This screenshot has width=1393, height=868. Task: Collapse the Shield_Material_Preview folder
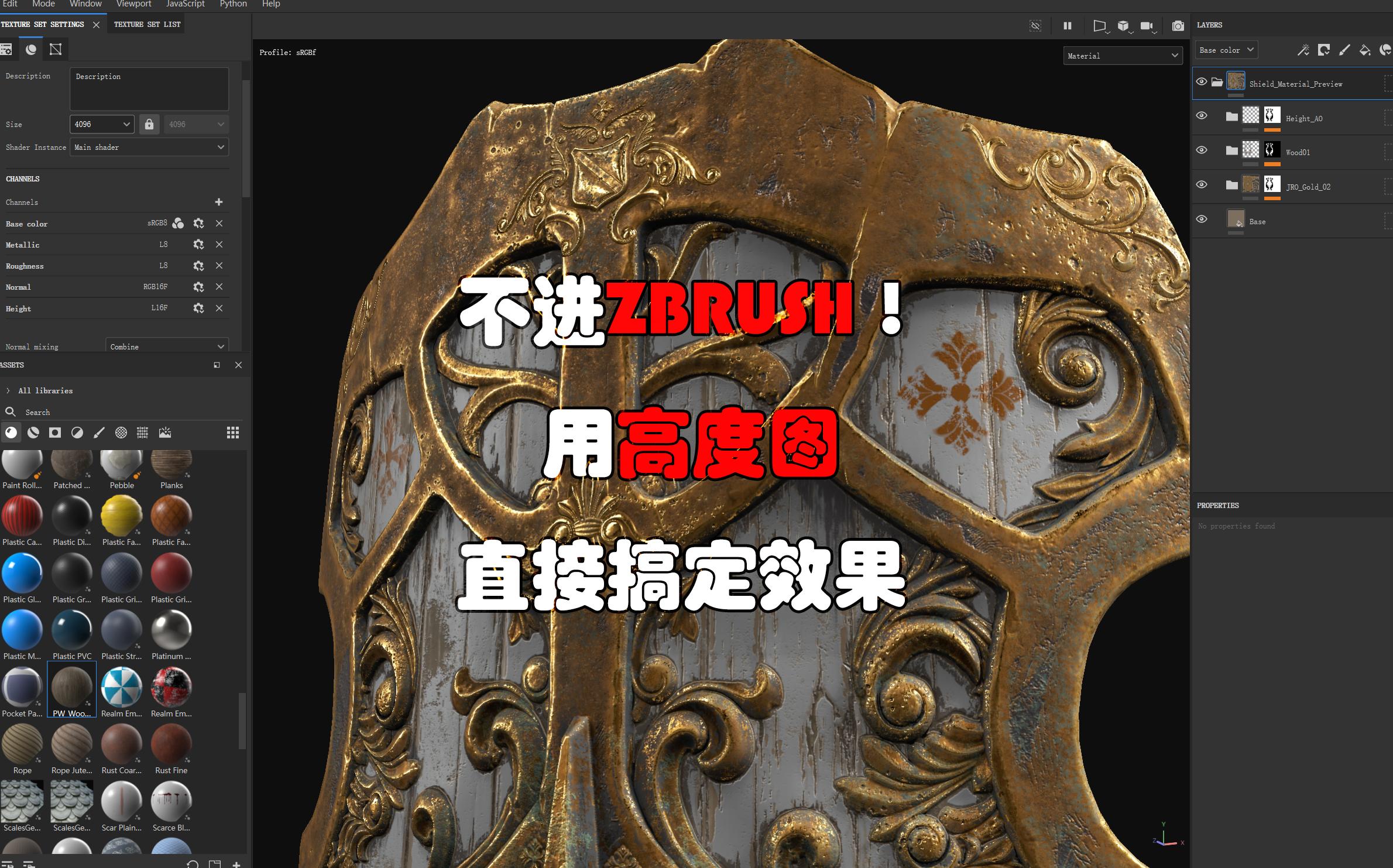tap(1217, 82)
